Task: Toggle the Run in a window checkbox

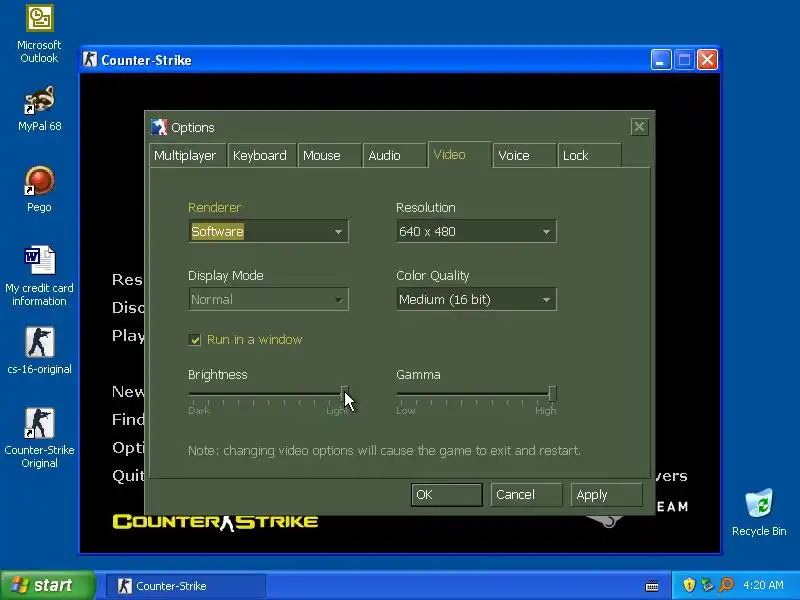Action: pos(195,340)
